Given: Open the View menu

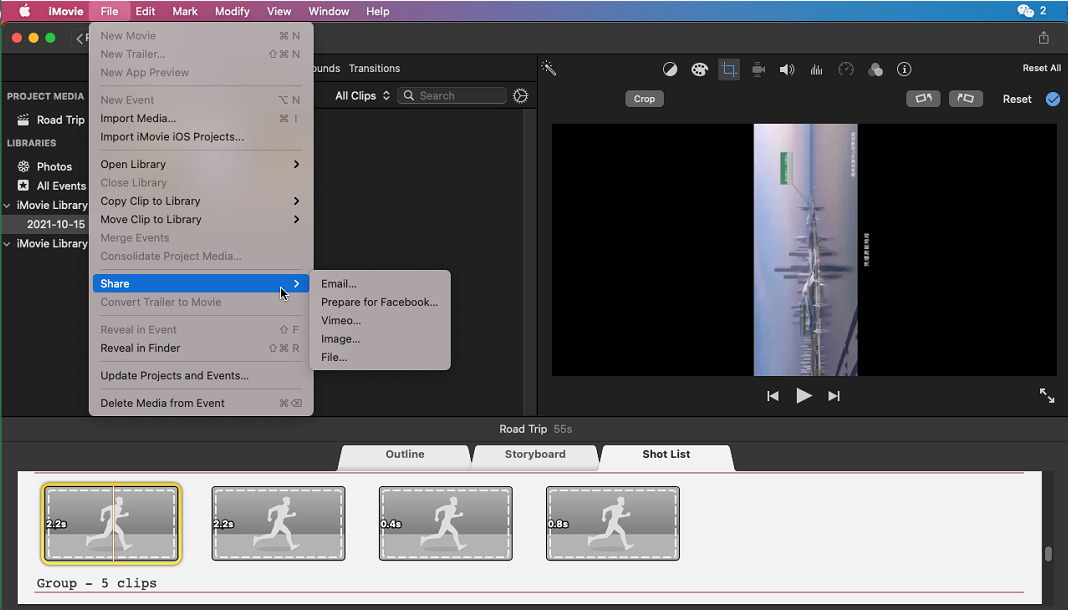Looking at the screenshot, I should point(279,11).
